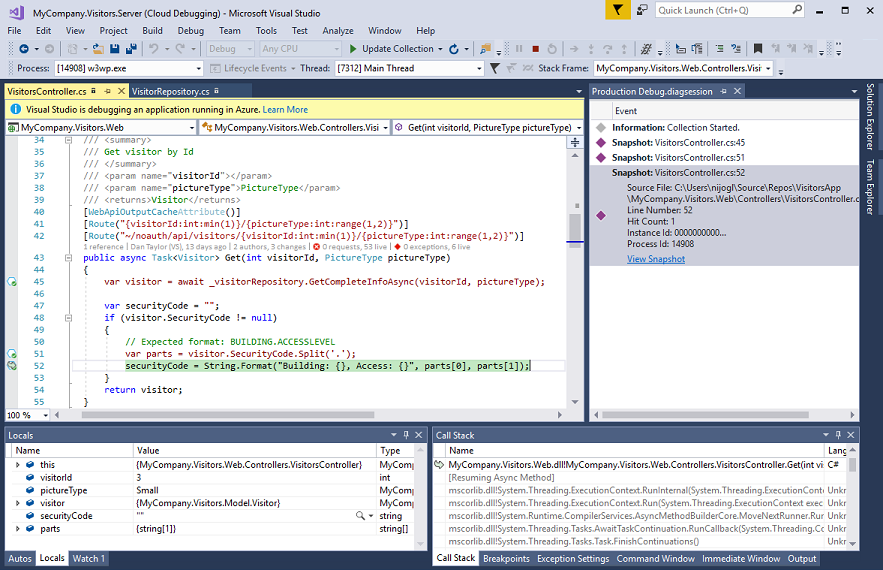Open the Tools menu
The width and height of the screenshot is (883, 570).
(266, 31)
